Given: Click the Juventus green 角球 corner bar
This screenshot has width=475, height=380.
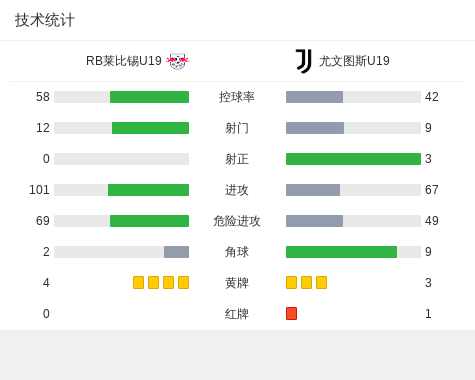Looking at the screenshot, I should coord(341,252).
